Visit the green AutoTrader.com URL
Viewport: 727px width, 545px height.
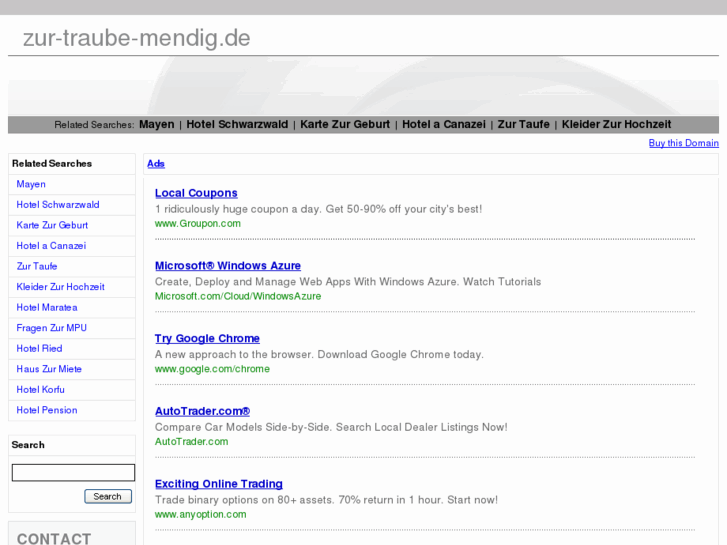[191, 442]
